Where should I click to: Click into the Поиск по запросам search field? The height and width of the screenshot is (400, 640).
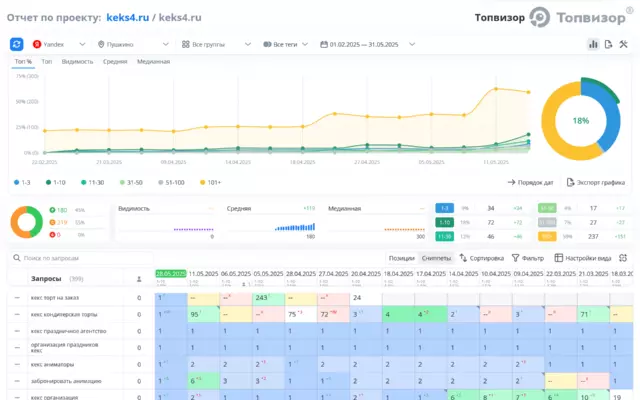[x=82, y=258]
